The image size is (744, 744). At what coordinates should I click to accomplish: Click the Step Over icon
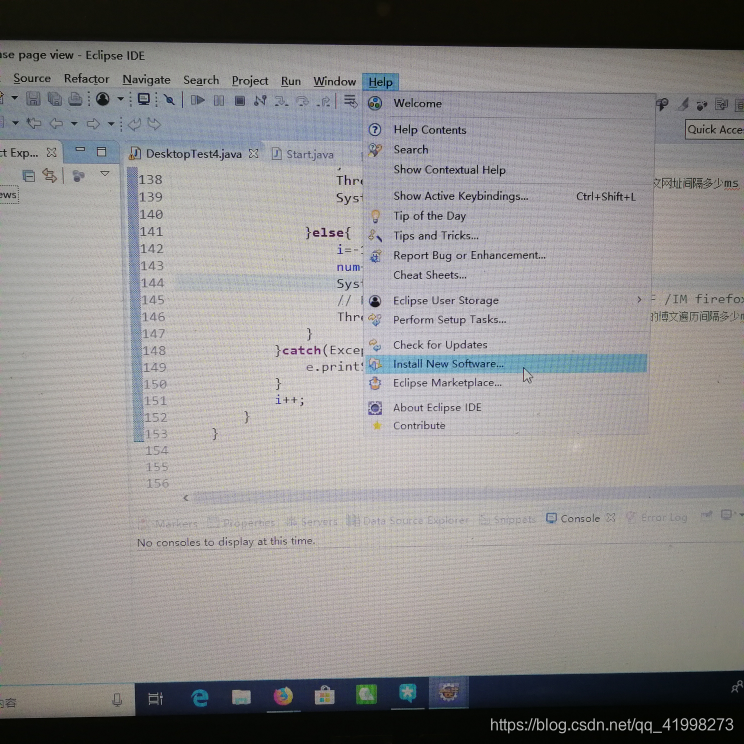coord(302,101)
